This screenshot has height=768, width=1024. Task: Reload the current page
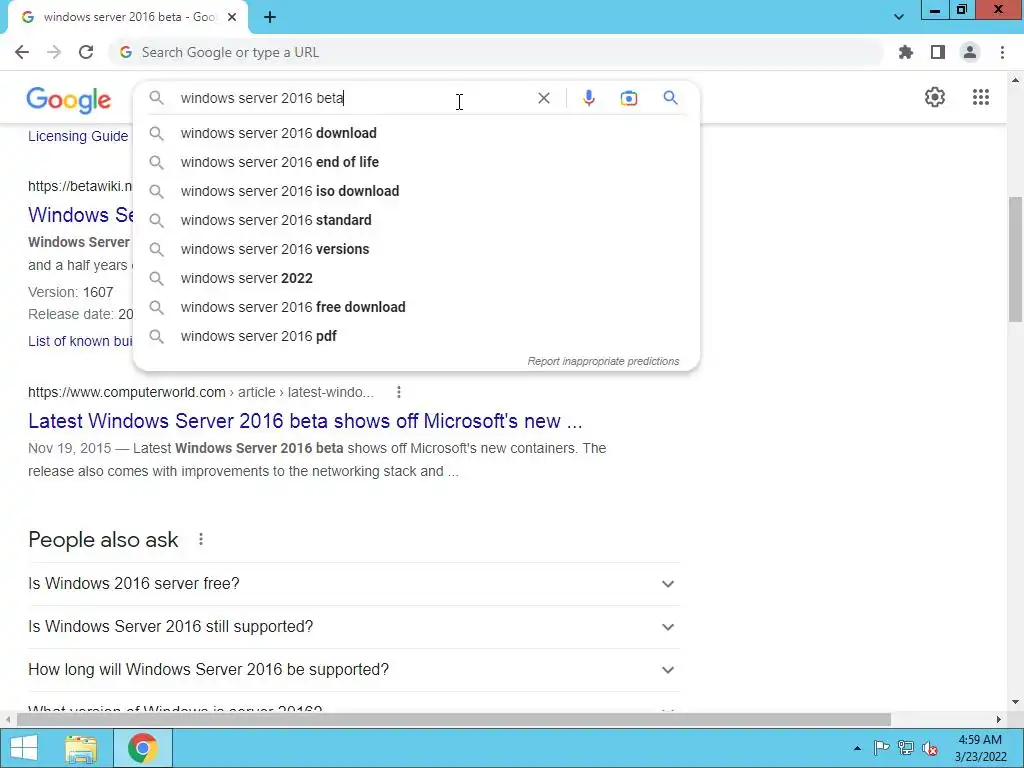click(x=86, y=52)
